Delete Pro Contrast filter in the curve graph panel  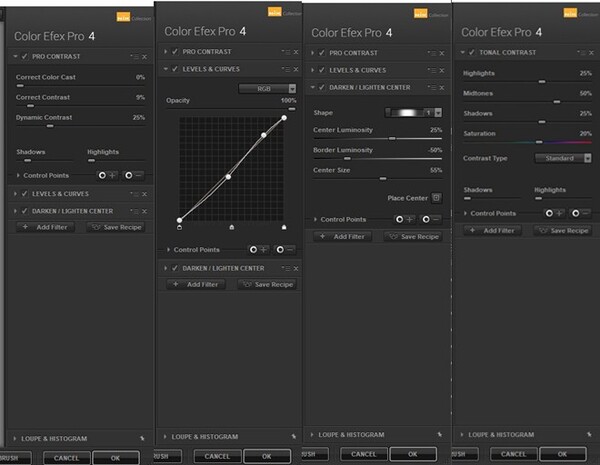[x=296, y=52]
